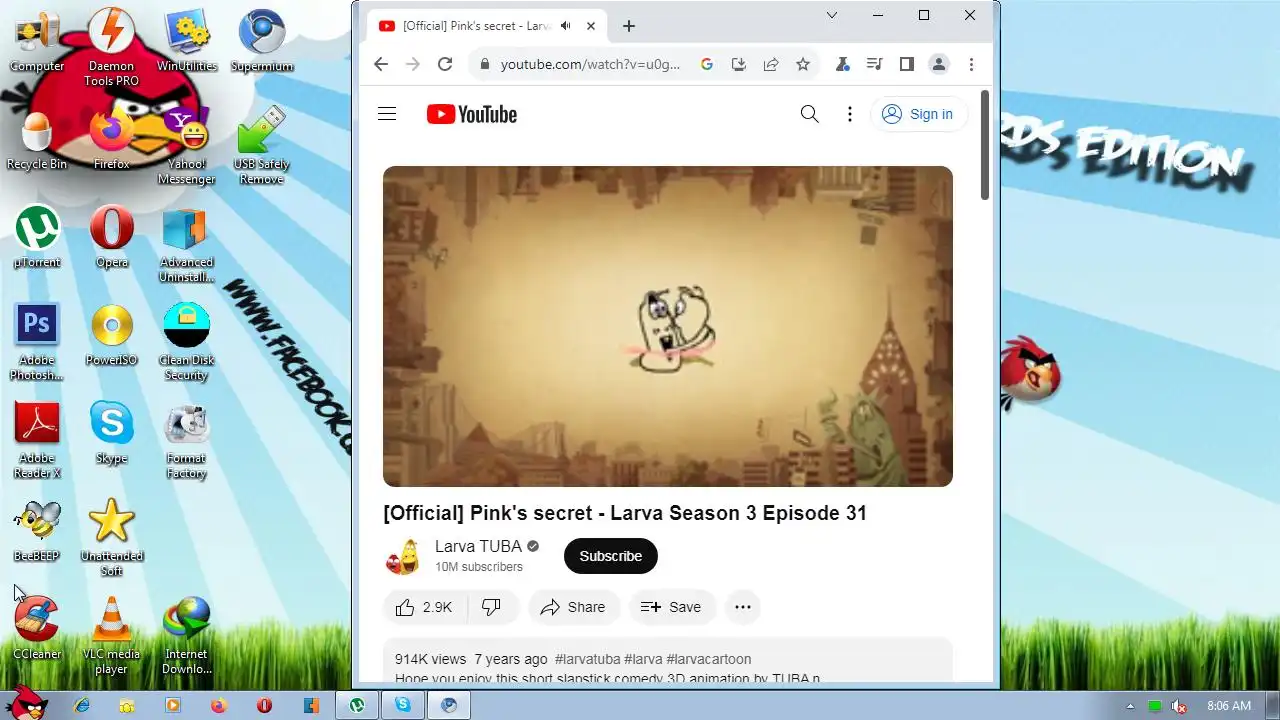Open USB Safely Remove desktop icon
The image size is (1280, 720).
pos(262,147)
